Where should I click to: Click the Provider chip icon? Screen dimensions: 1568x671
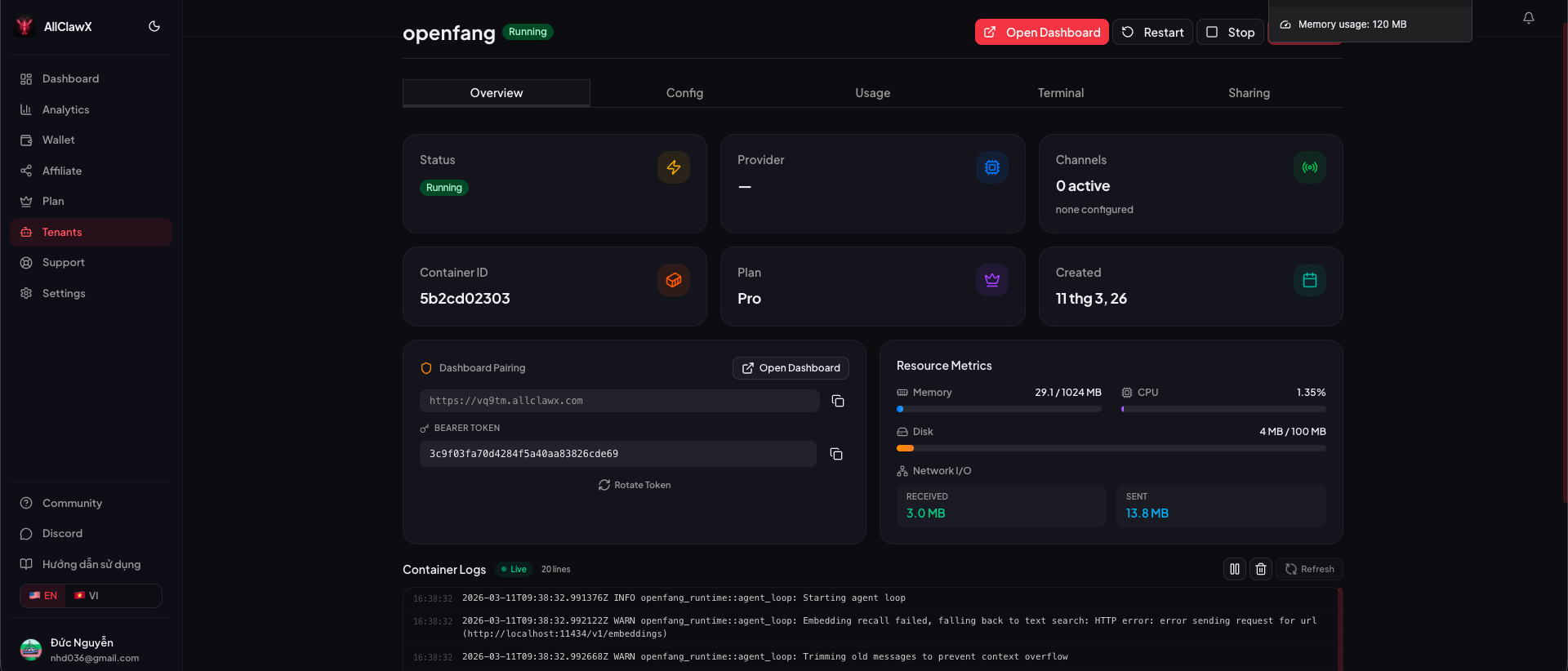[992, 167]
